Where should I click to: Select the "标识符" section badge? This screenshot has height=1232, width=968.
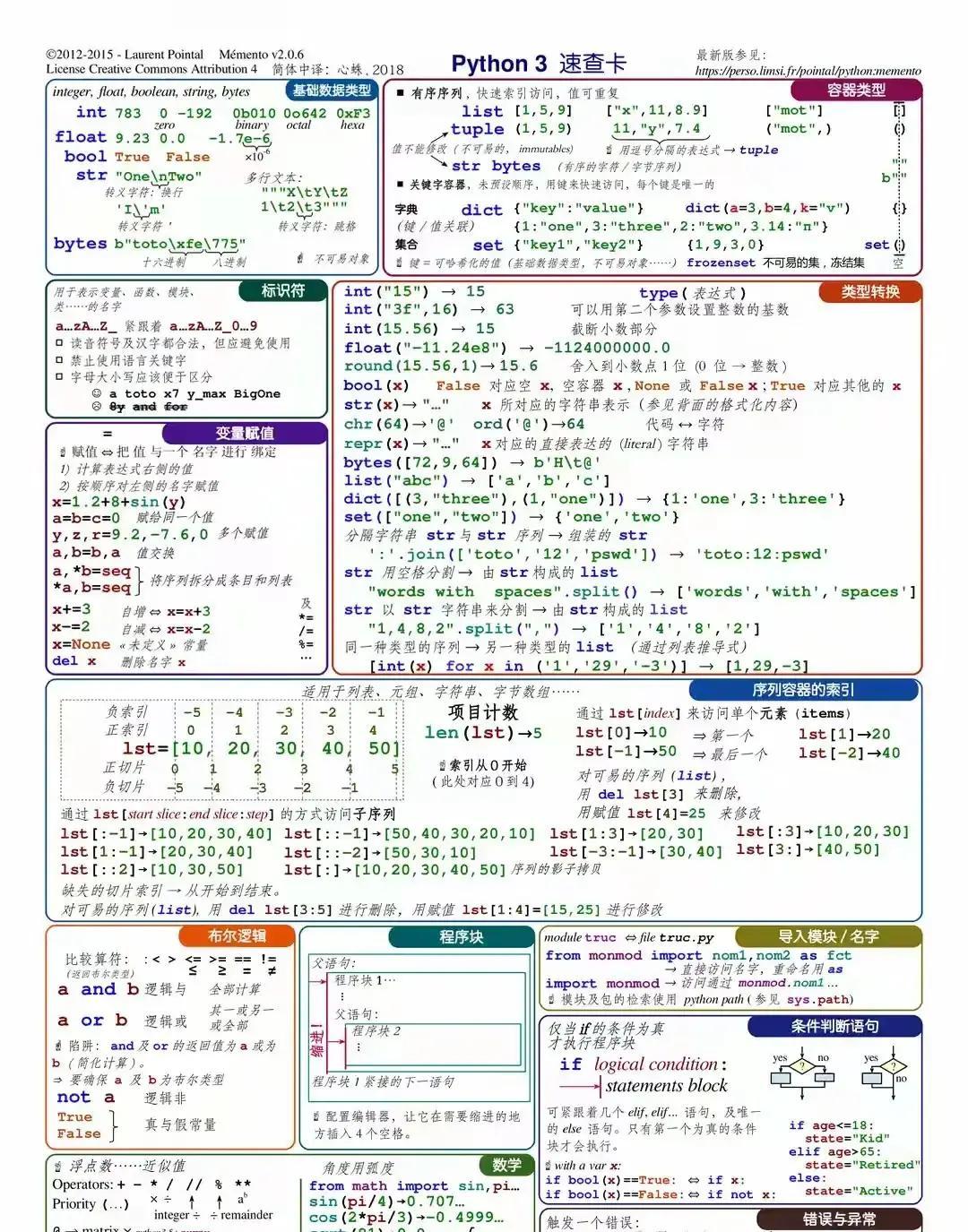point(282,290)
